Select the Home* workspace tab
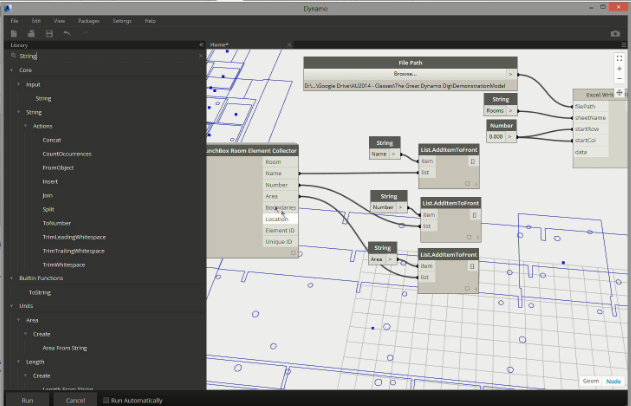 220,45
